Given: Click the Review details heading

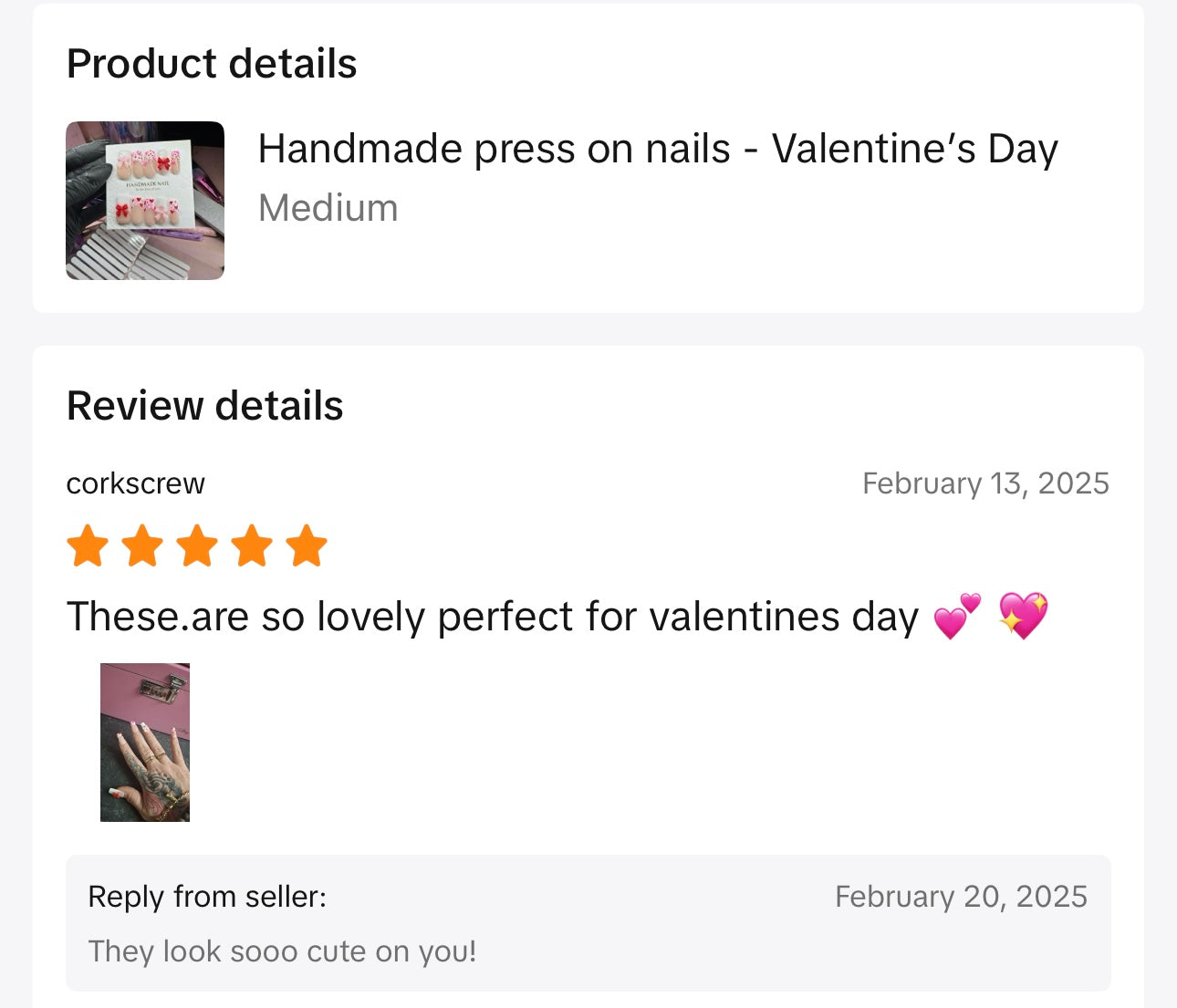Looking at the screenshot, I should click(205, 406).
